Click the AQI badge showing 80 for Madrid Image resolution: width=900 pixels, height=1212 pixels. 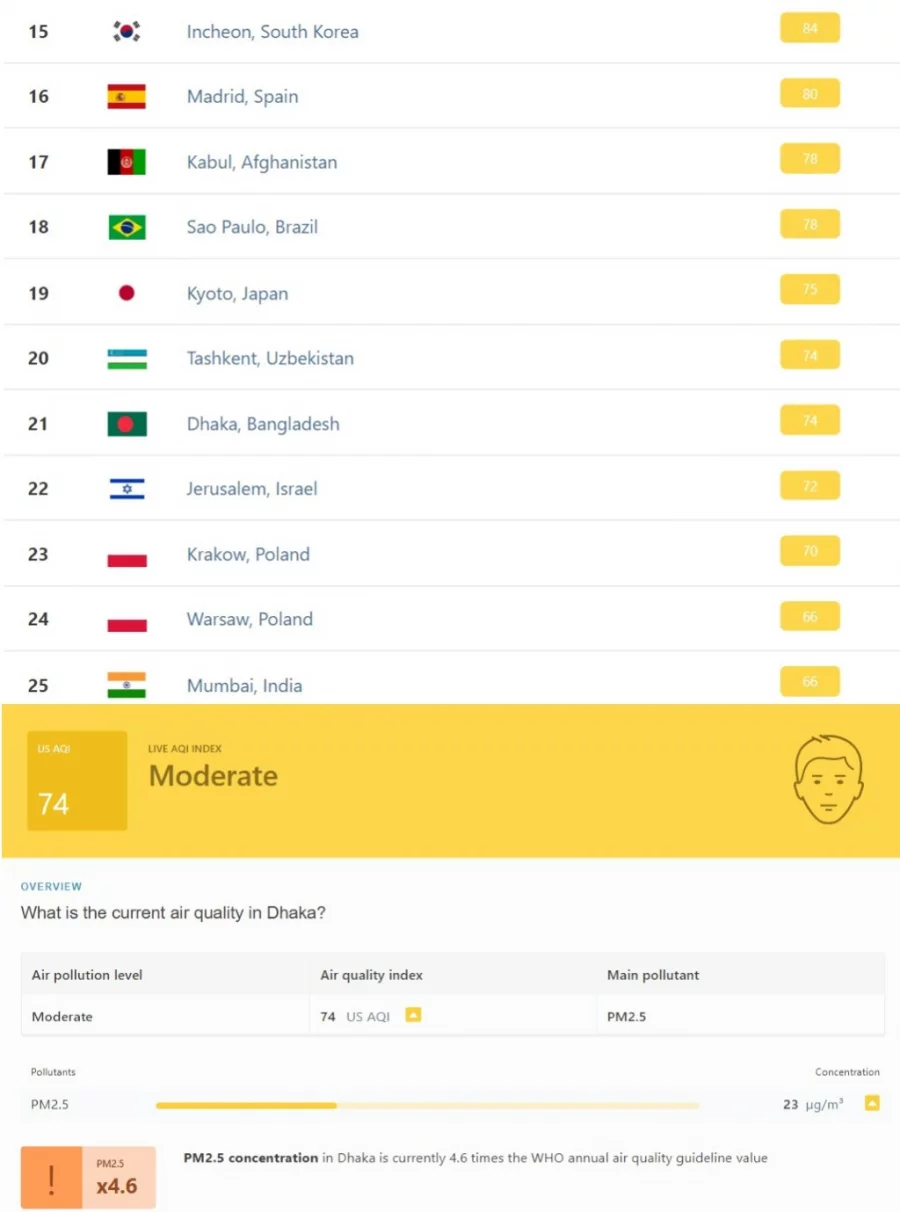[x=810, y=94]
